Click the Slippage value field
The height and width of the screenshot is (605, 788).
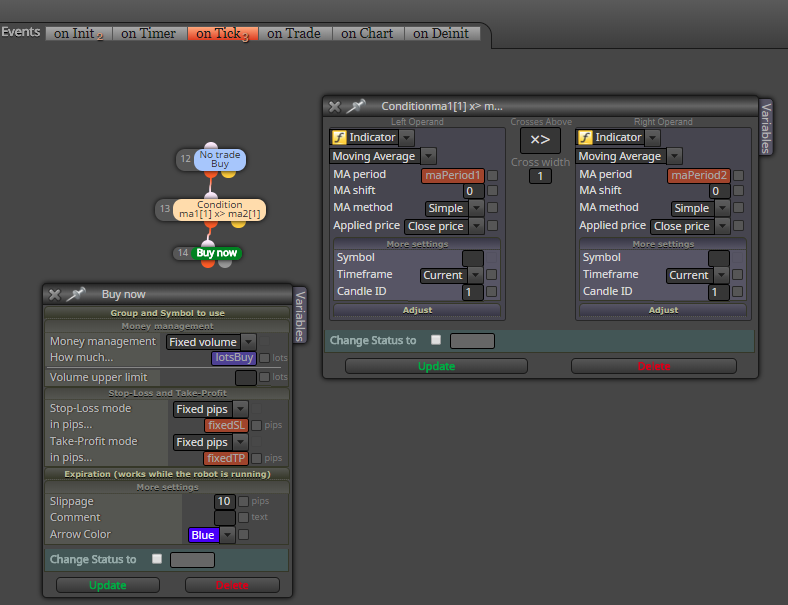click(224, 501)
